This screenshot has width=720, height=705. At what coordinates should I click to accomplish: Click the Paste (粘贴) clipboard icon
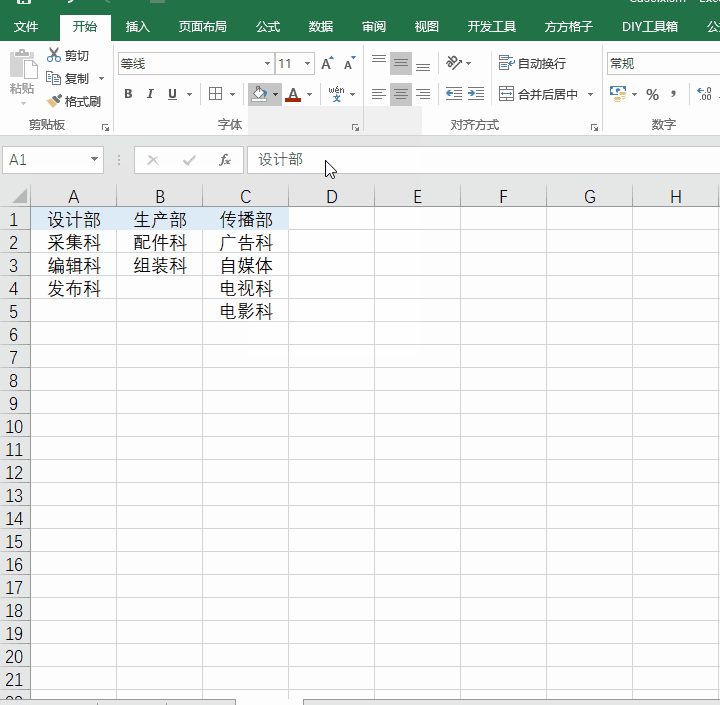23,64
